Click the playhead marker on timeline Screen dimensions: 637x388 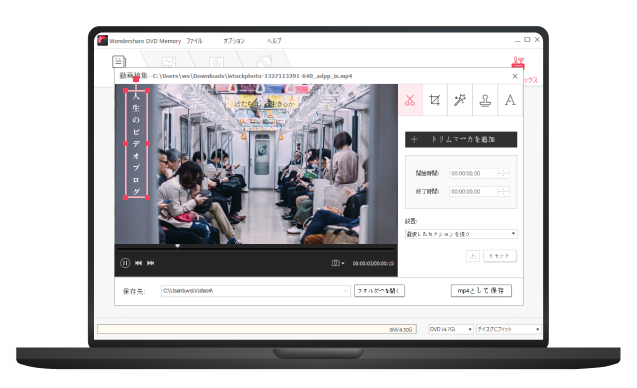(x=178, y=246)
